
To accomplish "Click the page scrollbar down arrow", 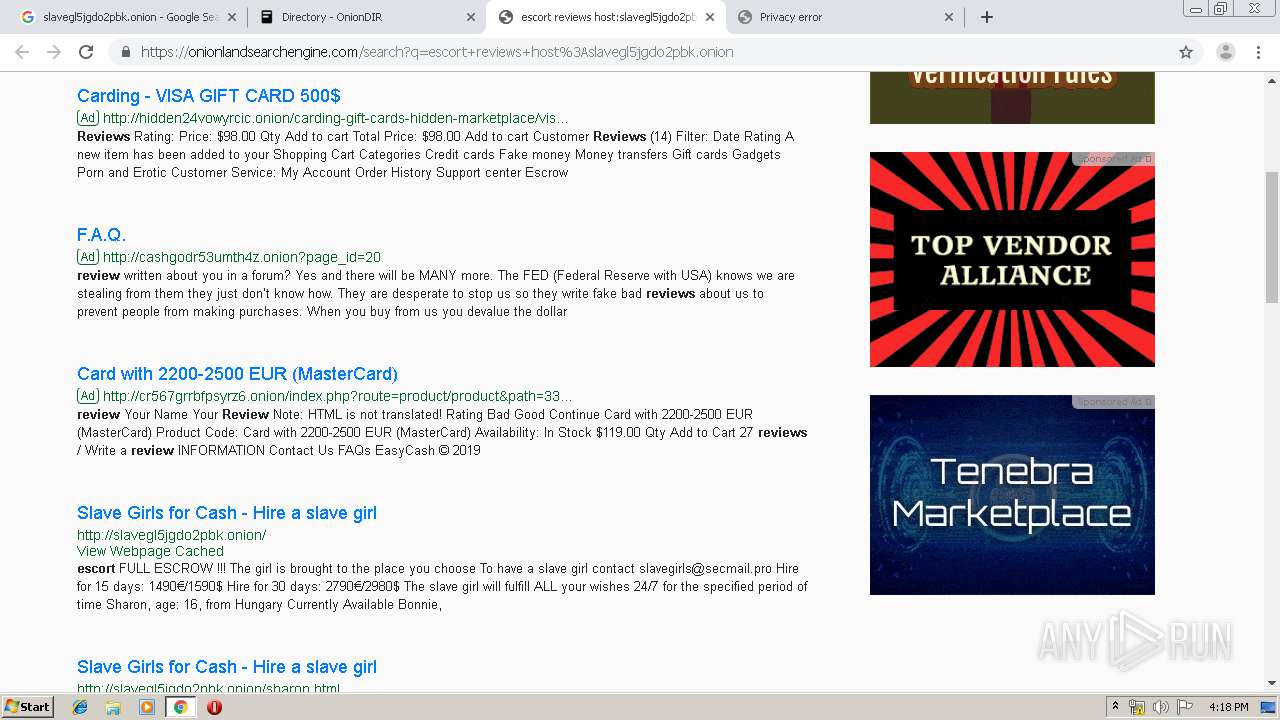I will coord(1271,683).
